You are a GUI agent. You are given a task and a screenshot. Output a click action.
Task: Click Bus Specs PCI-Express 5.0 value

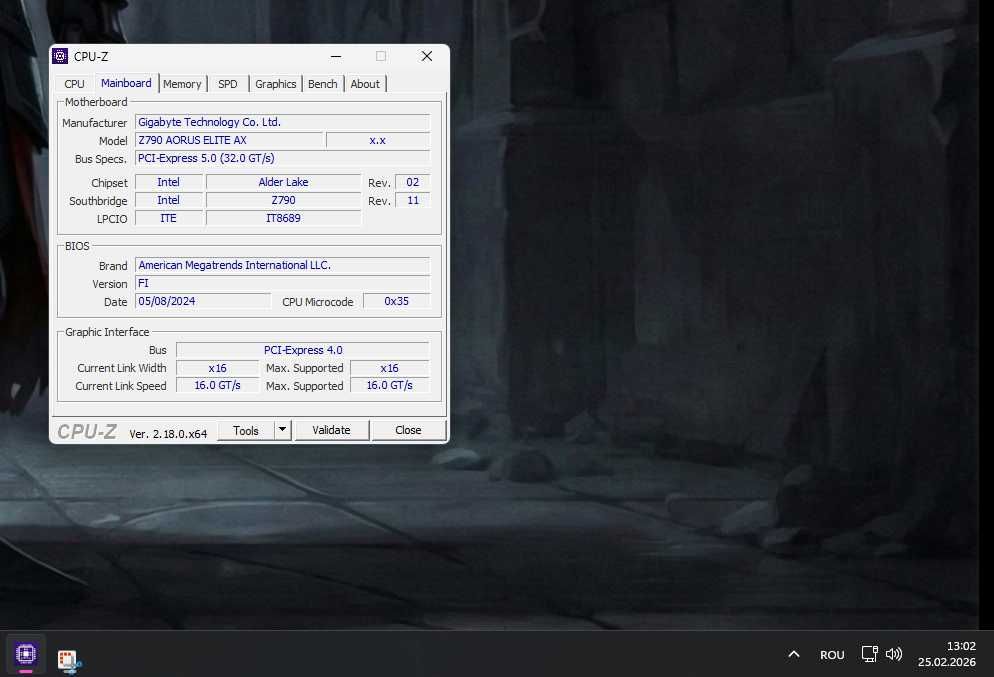[x=283, y=158]
